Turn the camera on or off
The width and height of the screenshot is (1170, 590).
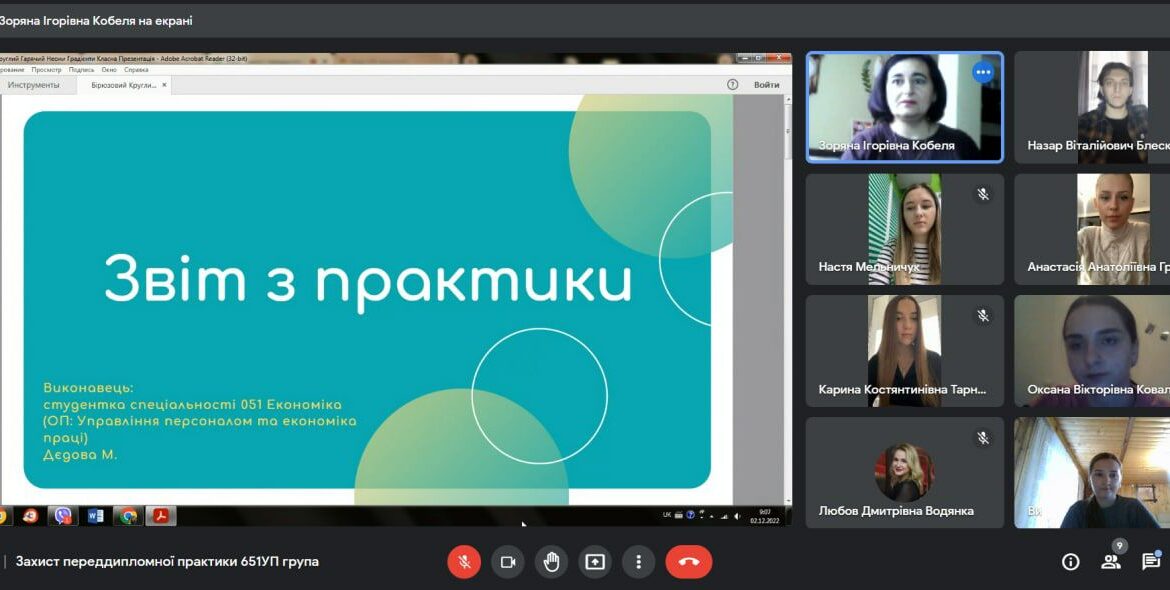point(507,562)
